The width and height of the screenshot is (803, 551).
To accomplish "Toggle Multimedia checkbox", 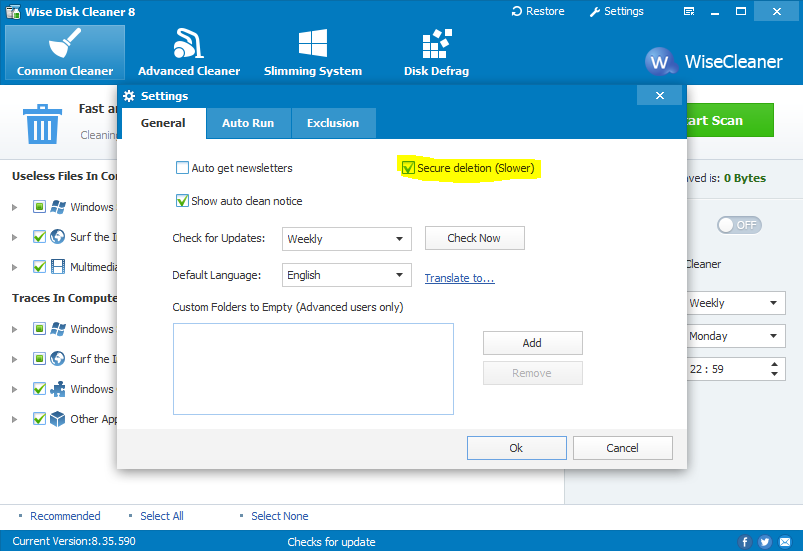I will (x=39, y=267).
